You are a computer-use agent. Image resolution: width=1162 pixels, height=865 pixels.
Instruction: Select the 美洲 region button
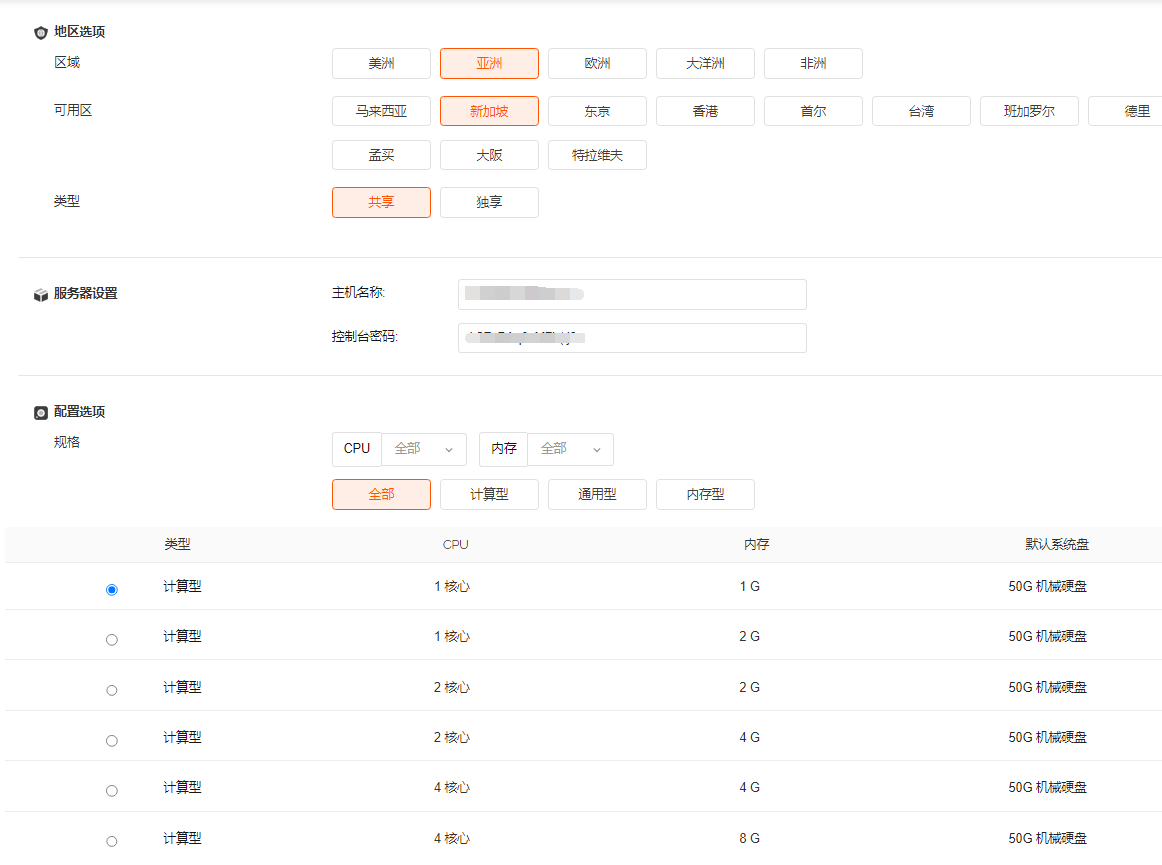(x=381, y=64)
